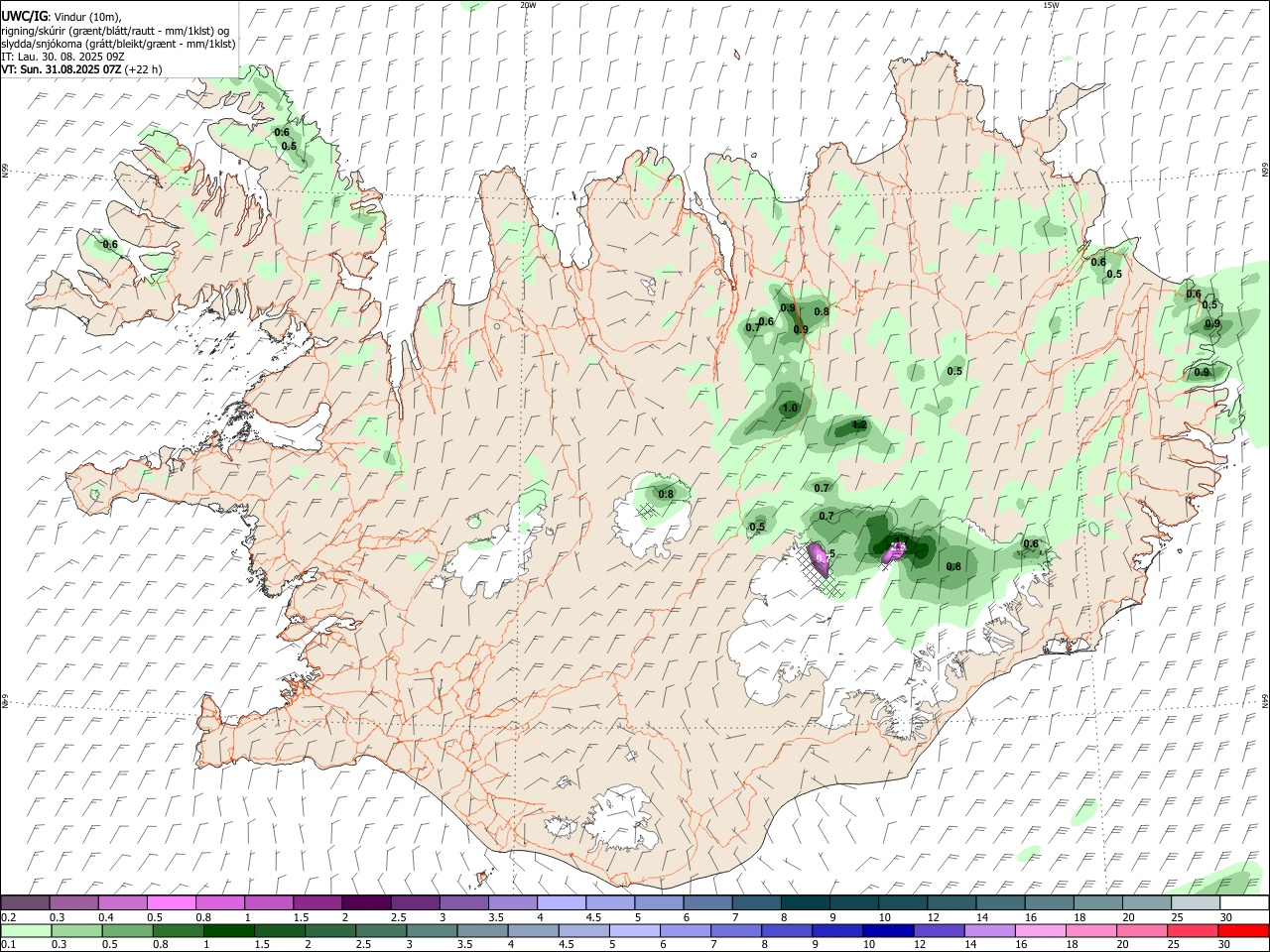Click the orchid 0.4 swatch in upper legend row

tap(122, 903)
